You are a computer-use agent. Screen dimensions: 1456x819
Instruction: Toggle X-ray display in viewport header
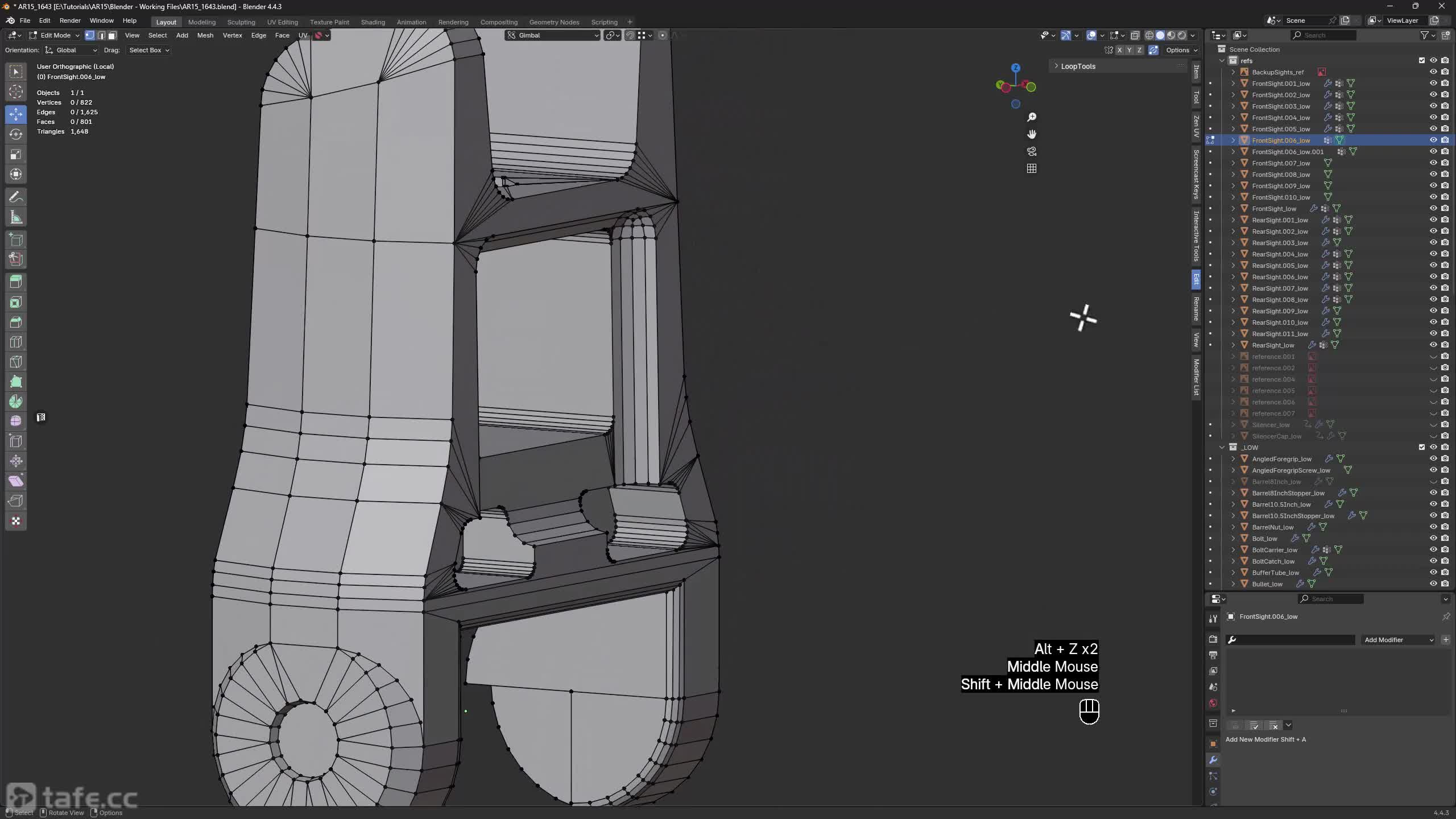click(x=1135, y=35)
